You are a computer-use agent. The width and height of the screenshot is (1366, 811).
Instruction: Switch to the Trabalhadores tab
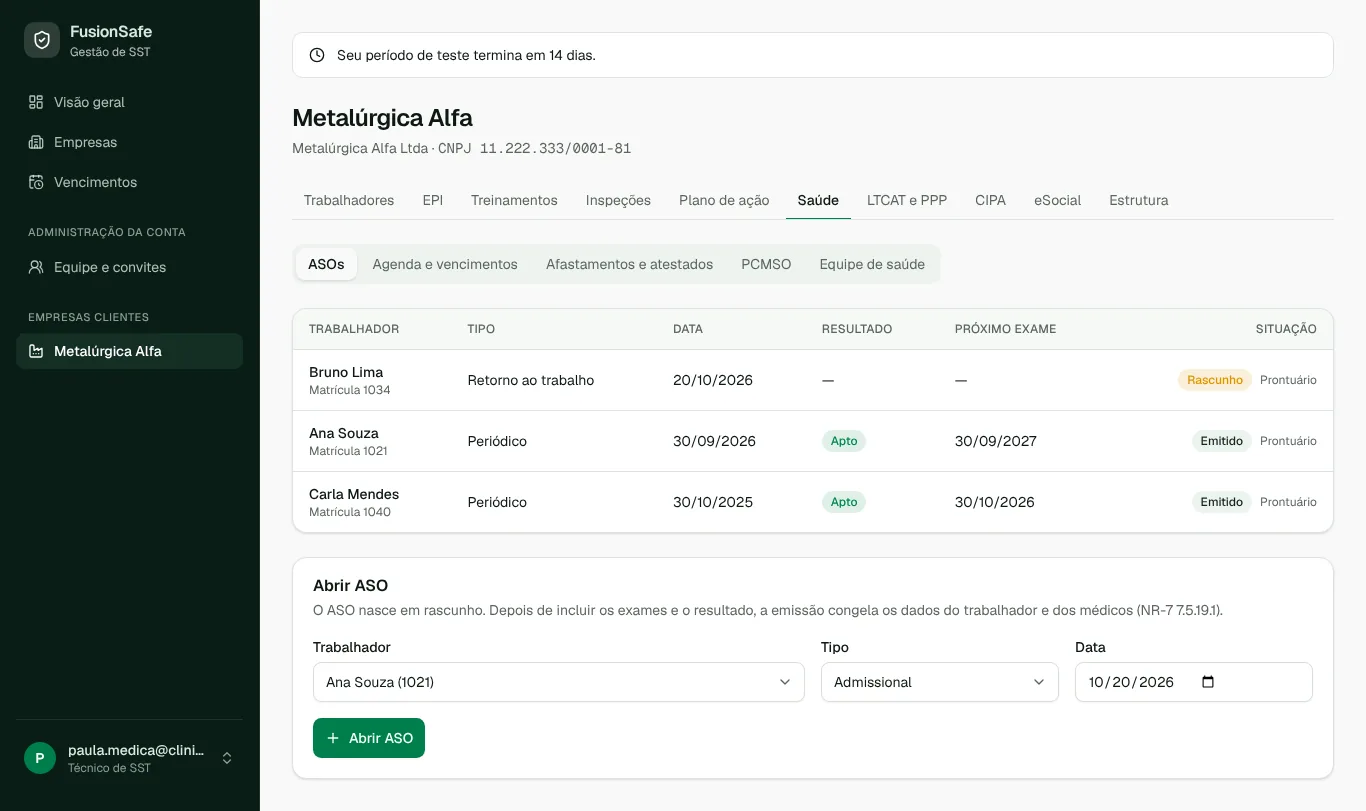click(x=349, y=200)
